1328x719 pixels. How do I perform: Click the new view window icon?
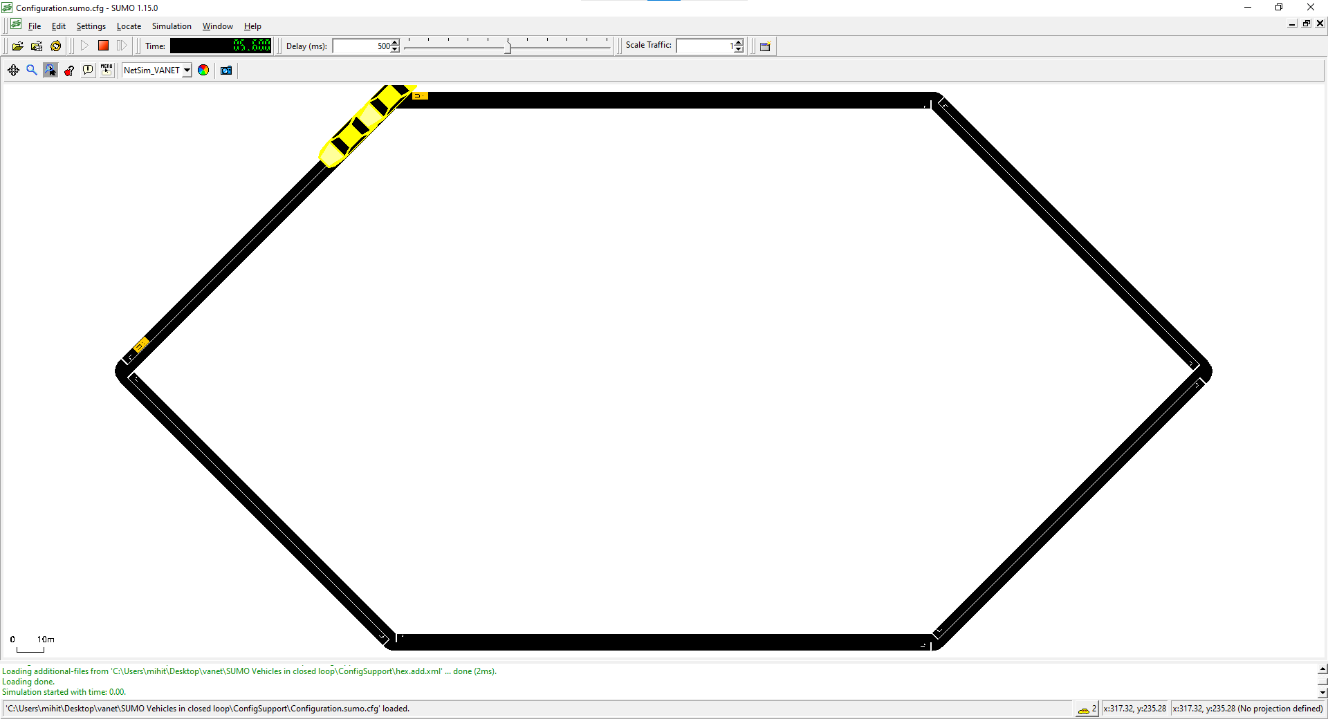click(x=765, y=46)
